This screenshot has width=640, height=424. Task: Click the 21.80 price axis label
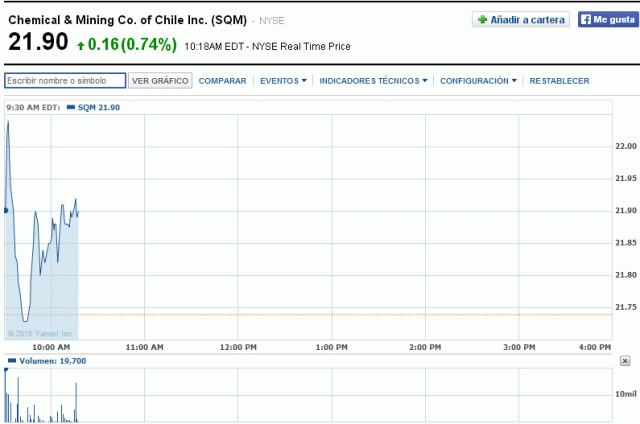tap(626, 275)
